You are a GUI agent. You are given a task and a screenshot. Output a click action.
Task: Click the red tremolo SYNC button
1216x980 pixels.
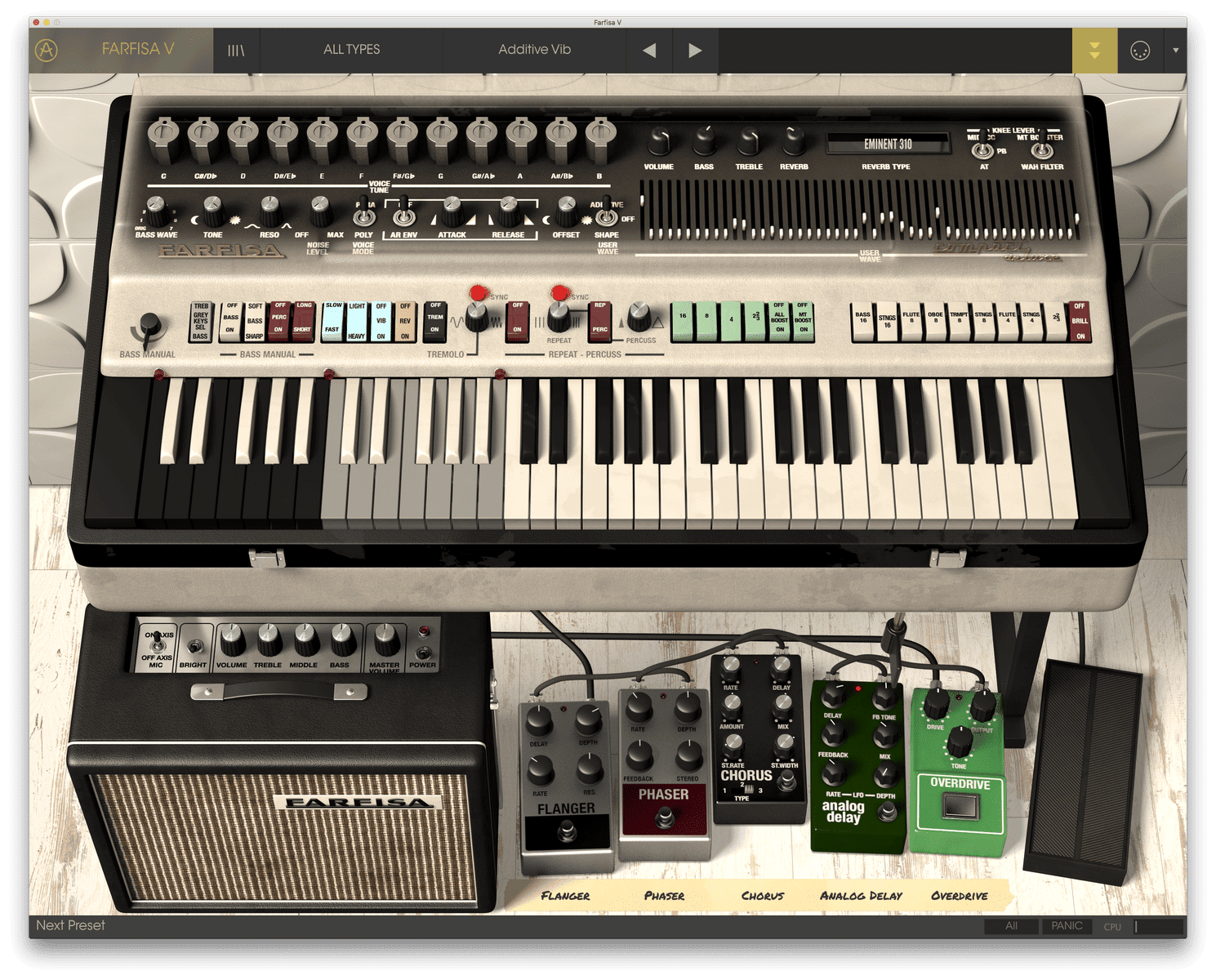(x=479, y=292)
